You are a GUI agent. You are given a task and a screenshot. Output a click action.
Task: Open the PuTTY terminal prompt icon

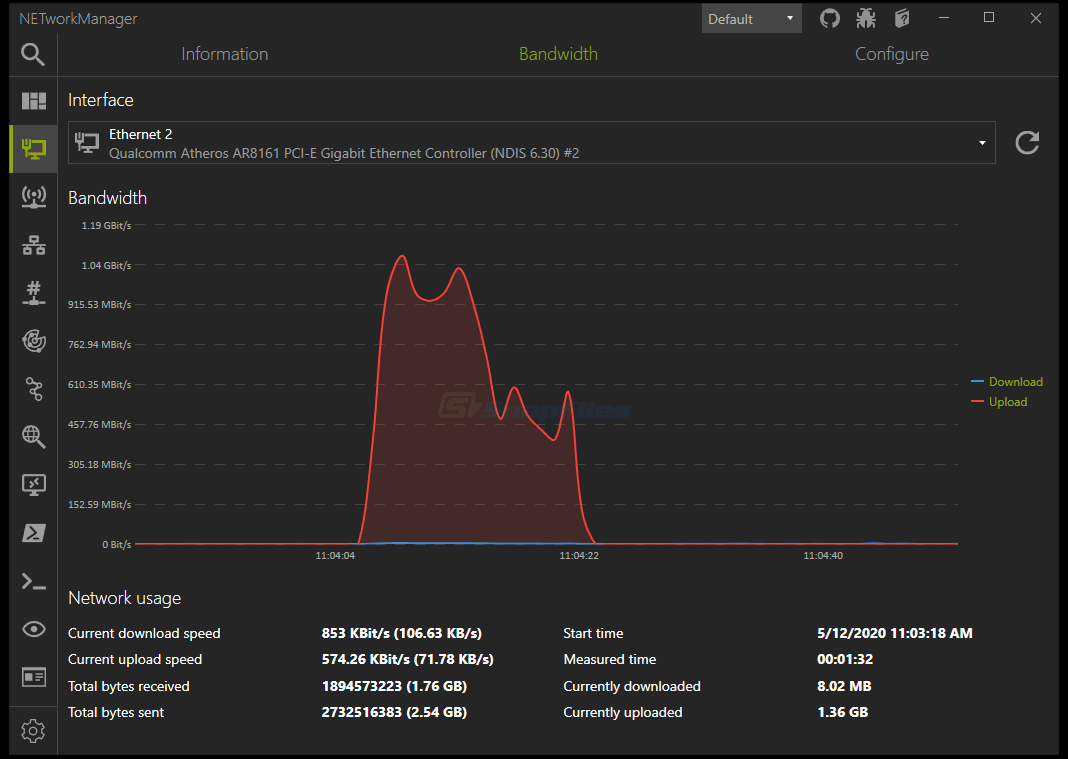33,581
